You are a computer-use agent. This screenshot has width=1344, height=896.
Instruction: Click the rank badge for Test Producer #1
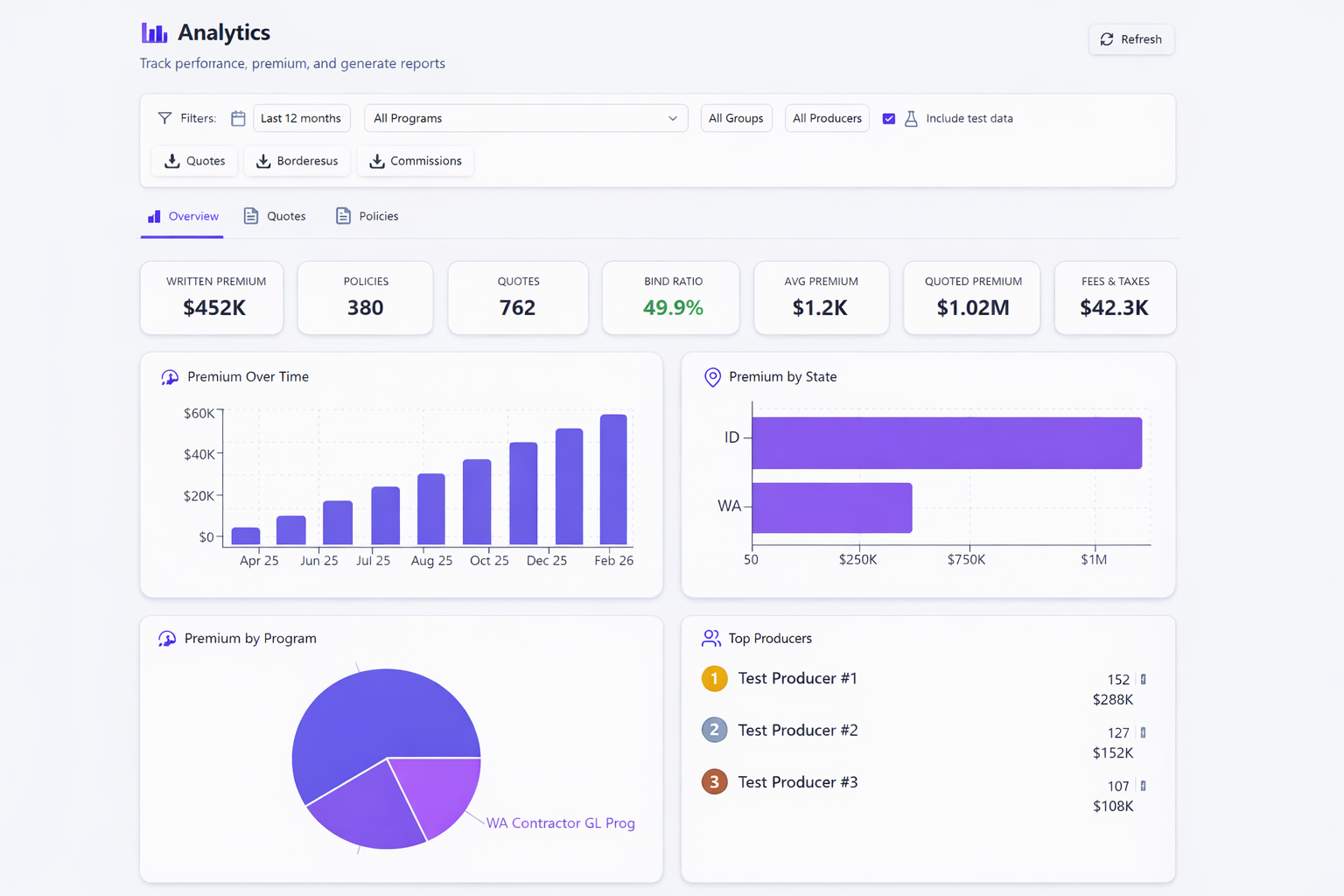(714, 678)
